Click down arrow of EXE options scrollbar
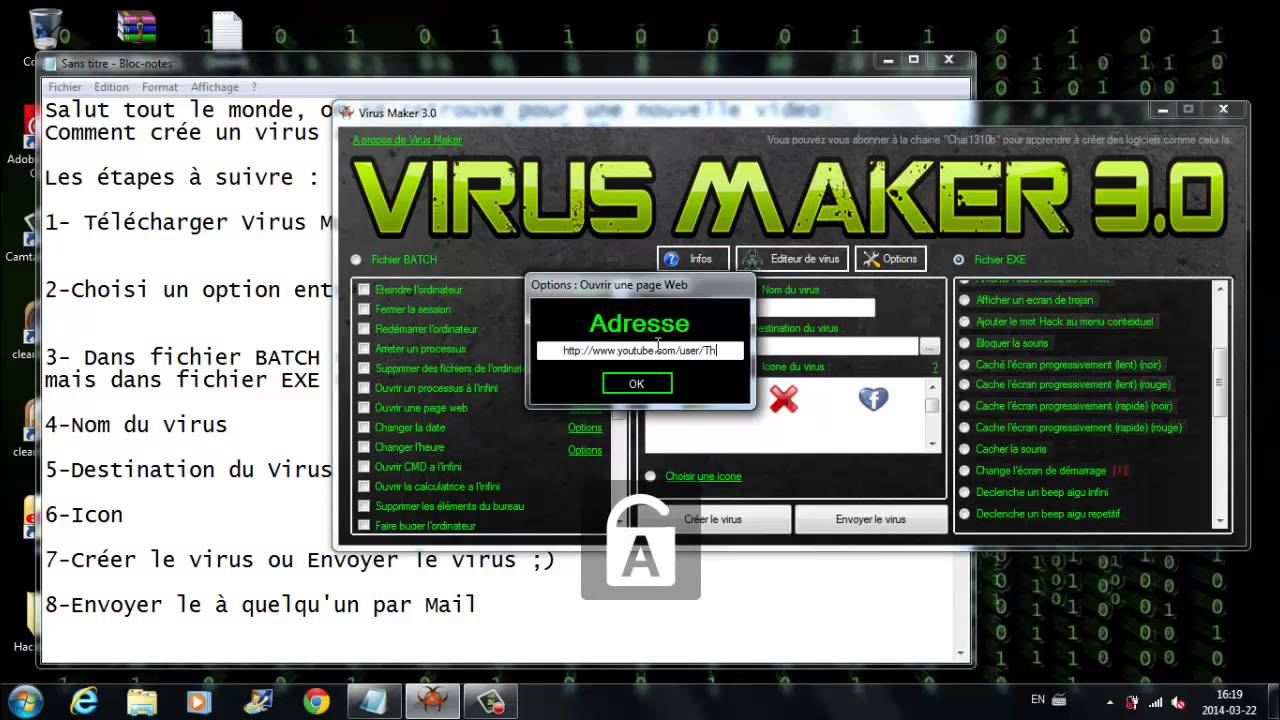1280x720 pixels. pos(1219,520)
